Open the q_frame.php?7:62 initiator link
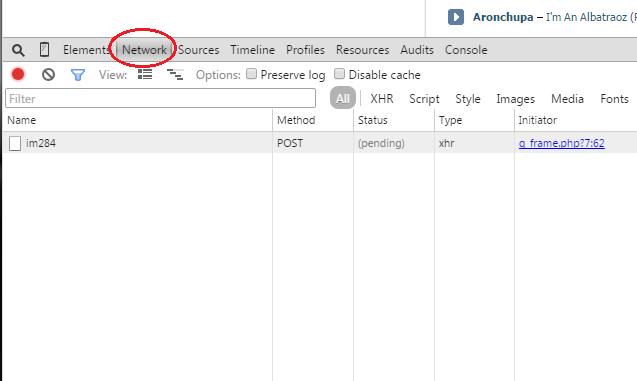Viewport: 637px width, 381px height. coord(561,143)
